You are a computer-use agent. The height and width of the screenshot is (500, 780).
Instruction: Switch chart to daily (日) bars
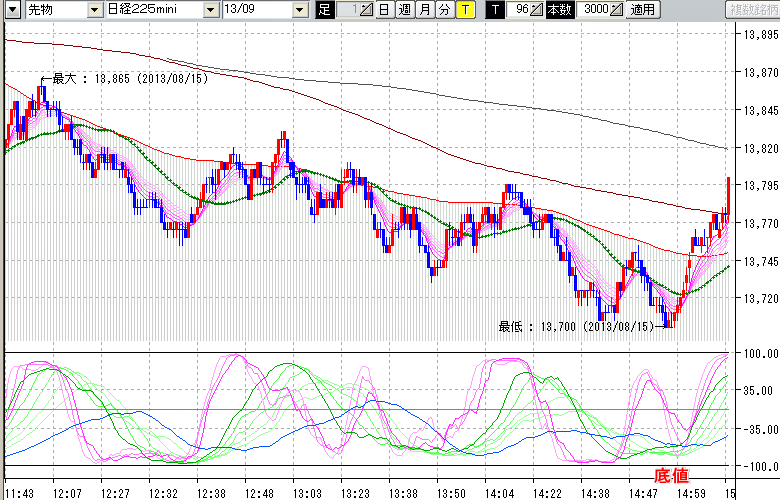(384, 9)
